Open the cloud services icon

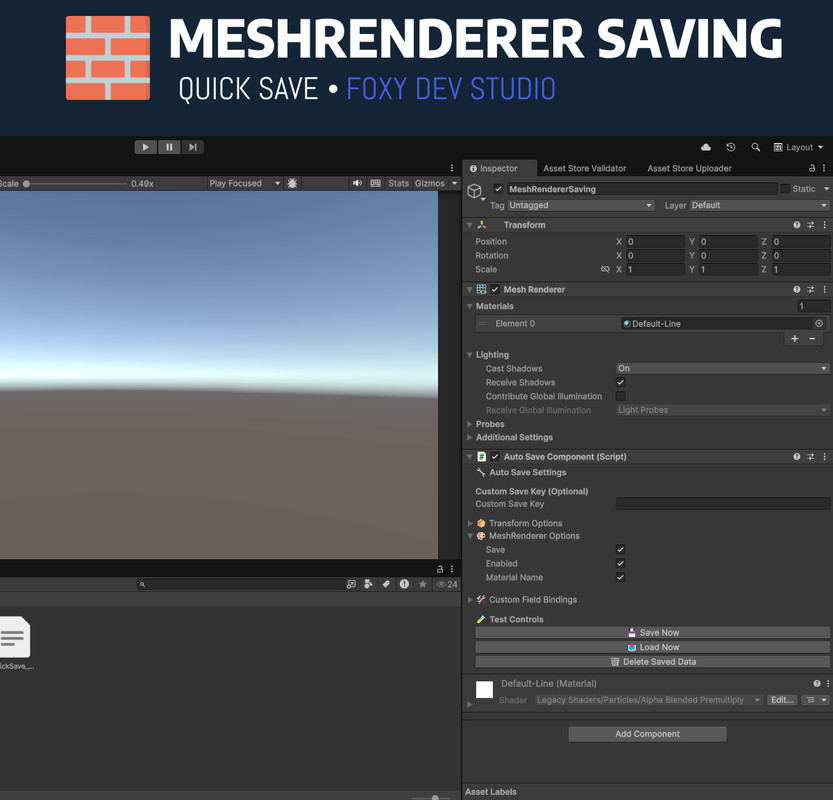[706, 147]
